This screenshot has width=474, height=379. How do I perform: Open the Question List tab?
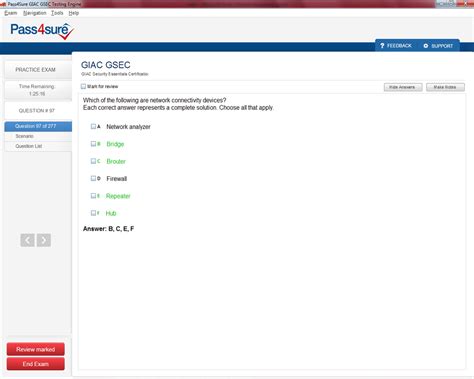[x=38, y=146]
